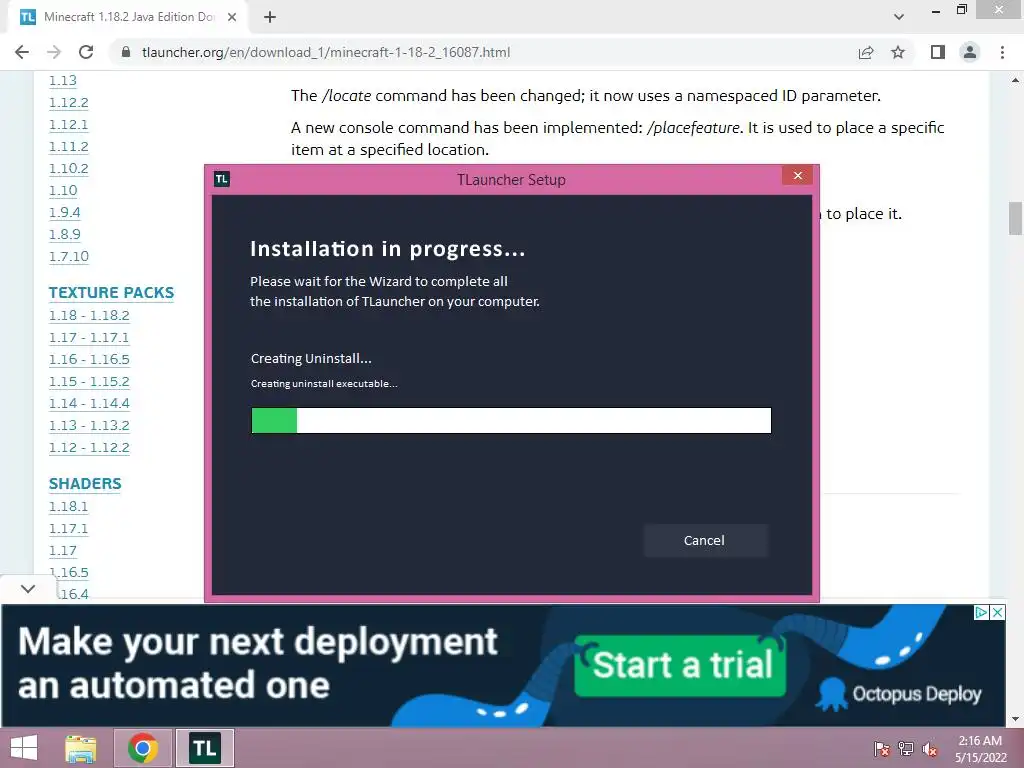Open shaders 1.18.1 link

(x=69, y=506)
